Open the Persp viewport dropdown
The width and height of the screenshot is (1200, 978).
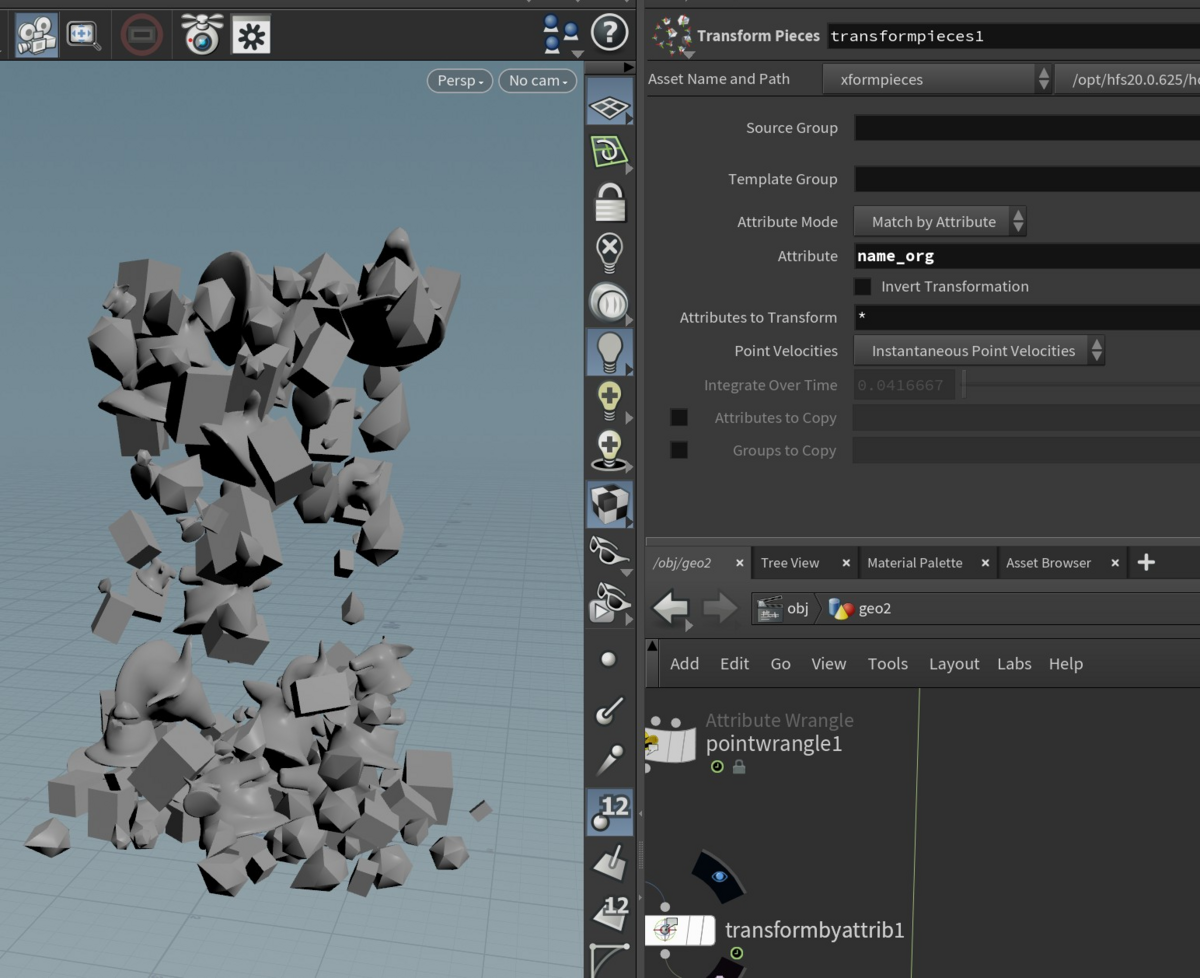[x=460, y=81]
